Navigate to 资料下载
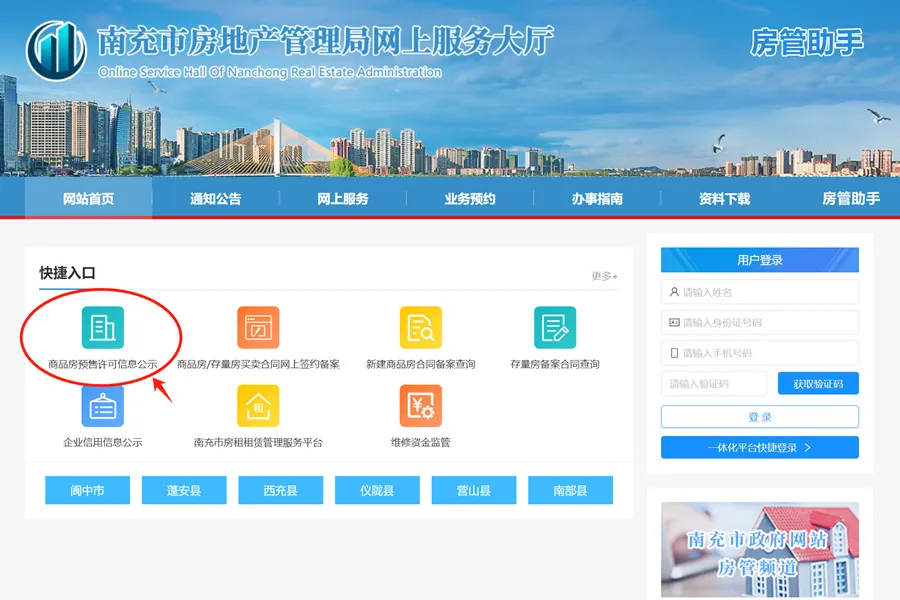 click(724, 198)
